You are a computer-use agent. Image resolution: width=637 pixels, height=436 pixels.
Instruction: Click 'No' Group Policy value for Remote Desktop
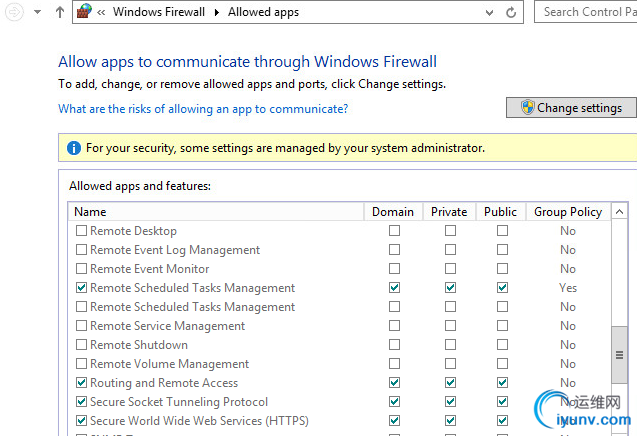coord(568,231)
